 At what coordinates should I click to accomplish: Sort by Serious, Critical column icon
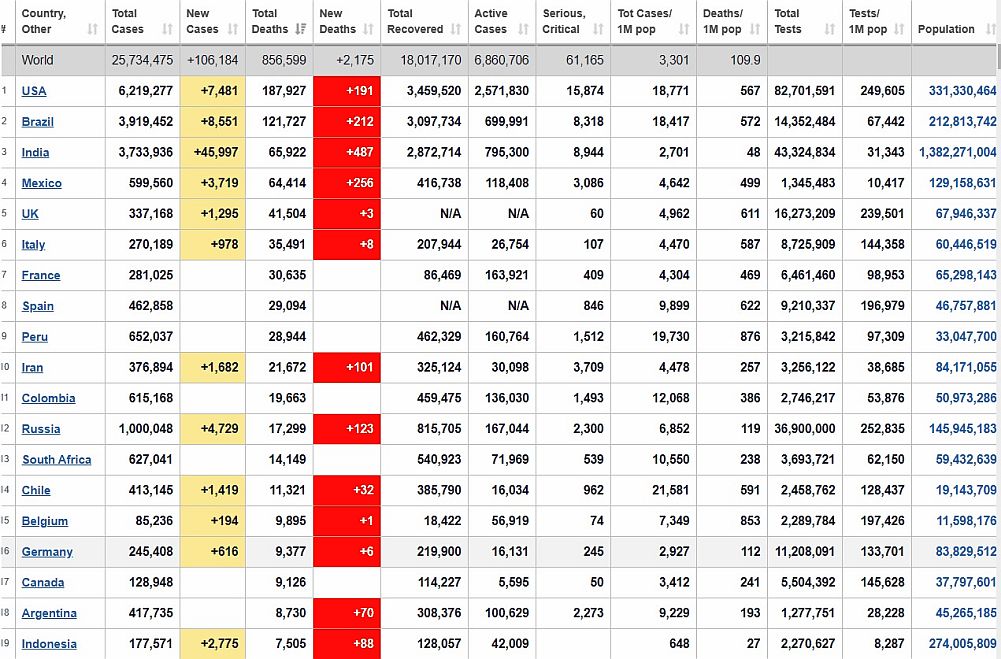coord(598,29)
